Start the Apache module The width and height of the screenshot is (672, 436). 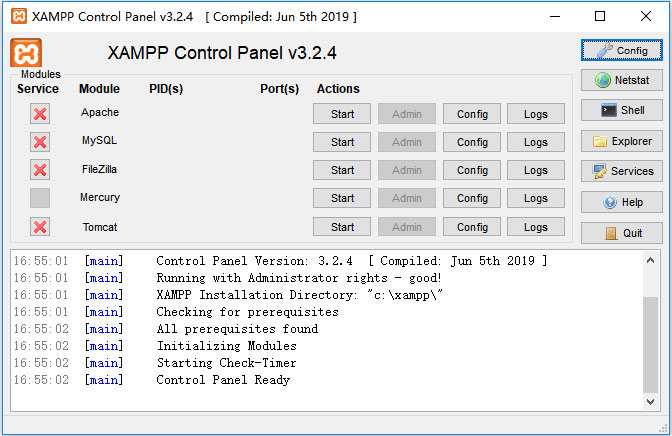(342, 114)
